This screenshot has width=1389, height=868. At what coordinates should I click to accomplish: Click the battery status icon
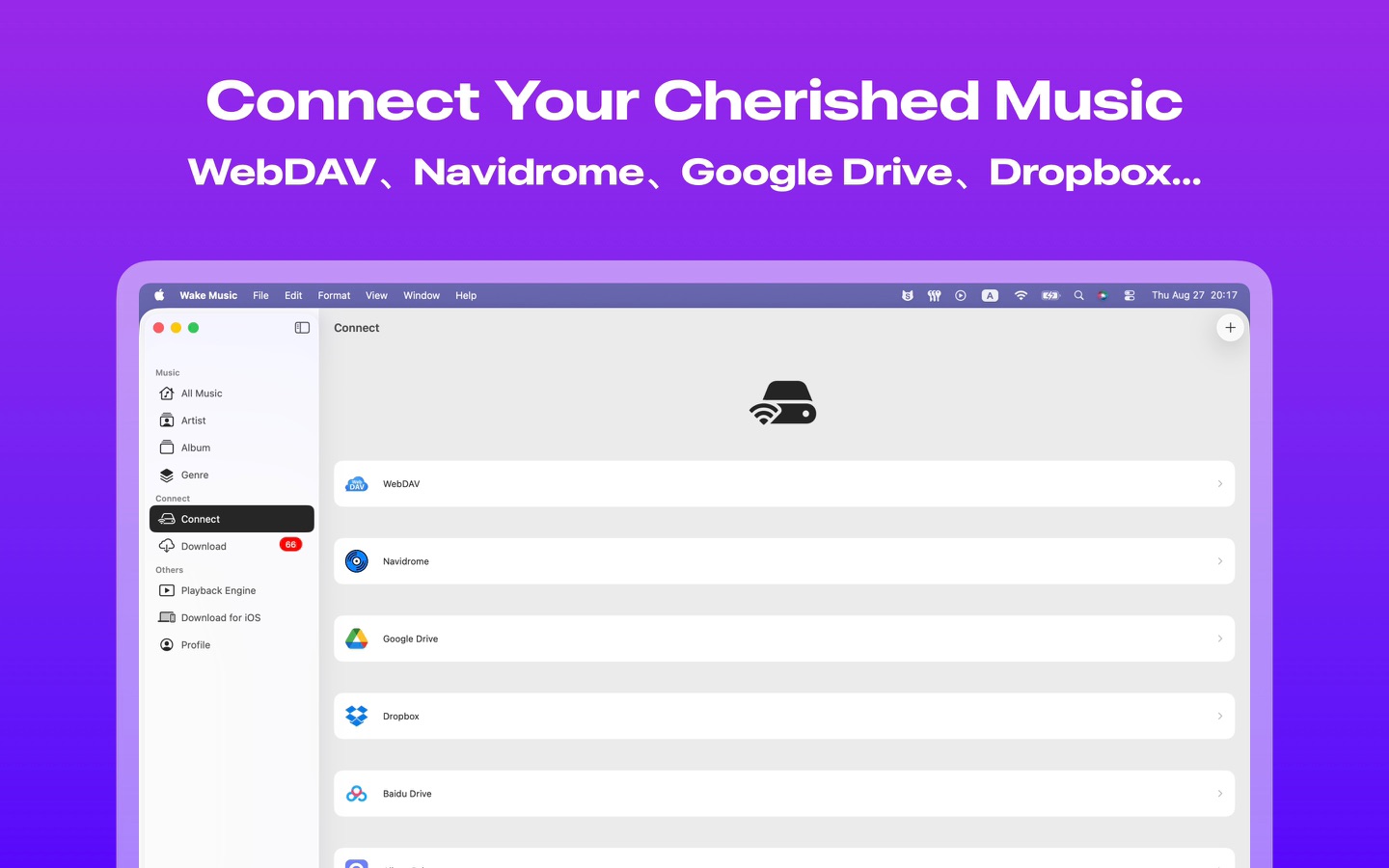1050,295
